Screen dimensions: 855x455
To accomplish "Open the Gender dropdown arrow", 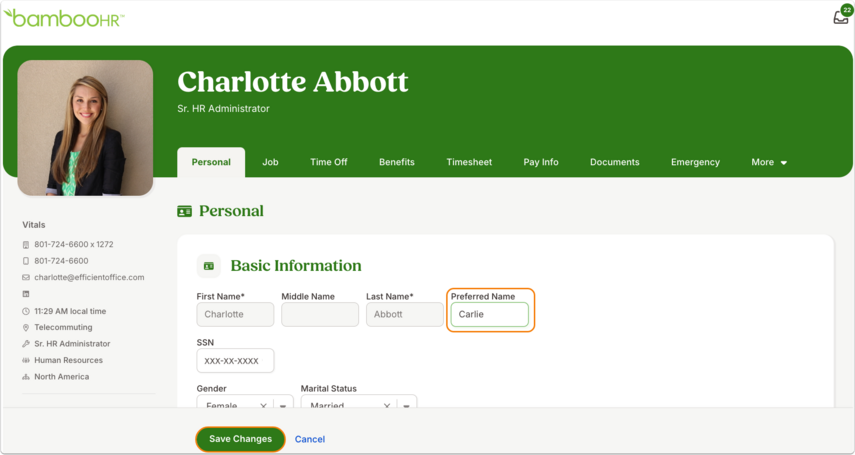I will 283,405.
